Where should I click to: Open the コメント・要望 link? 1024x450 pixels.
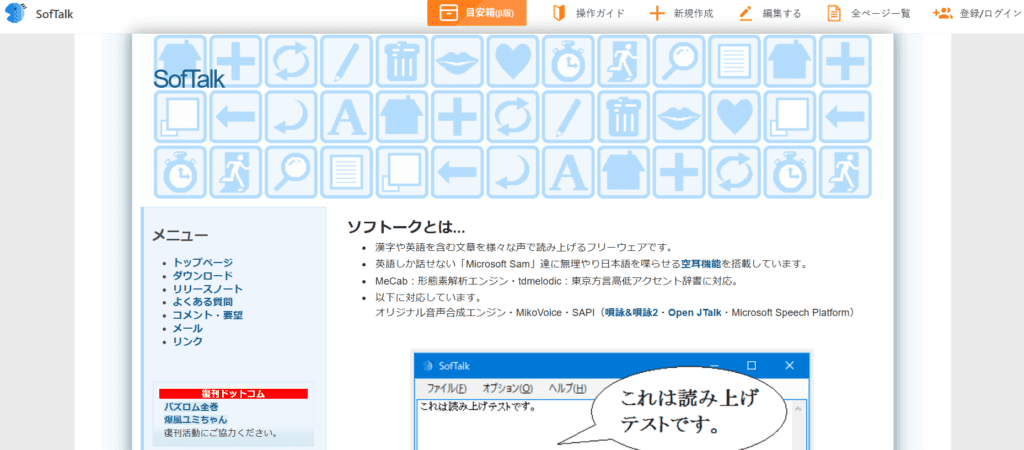207,315
